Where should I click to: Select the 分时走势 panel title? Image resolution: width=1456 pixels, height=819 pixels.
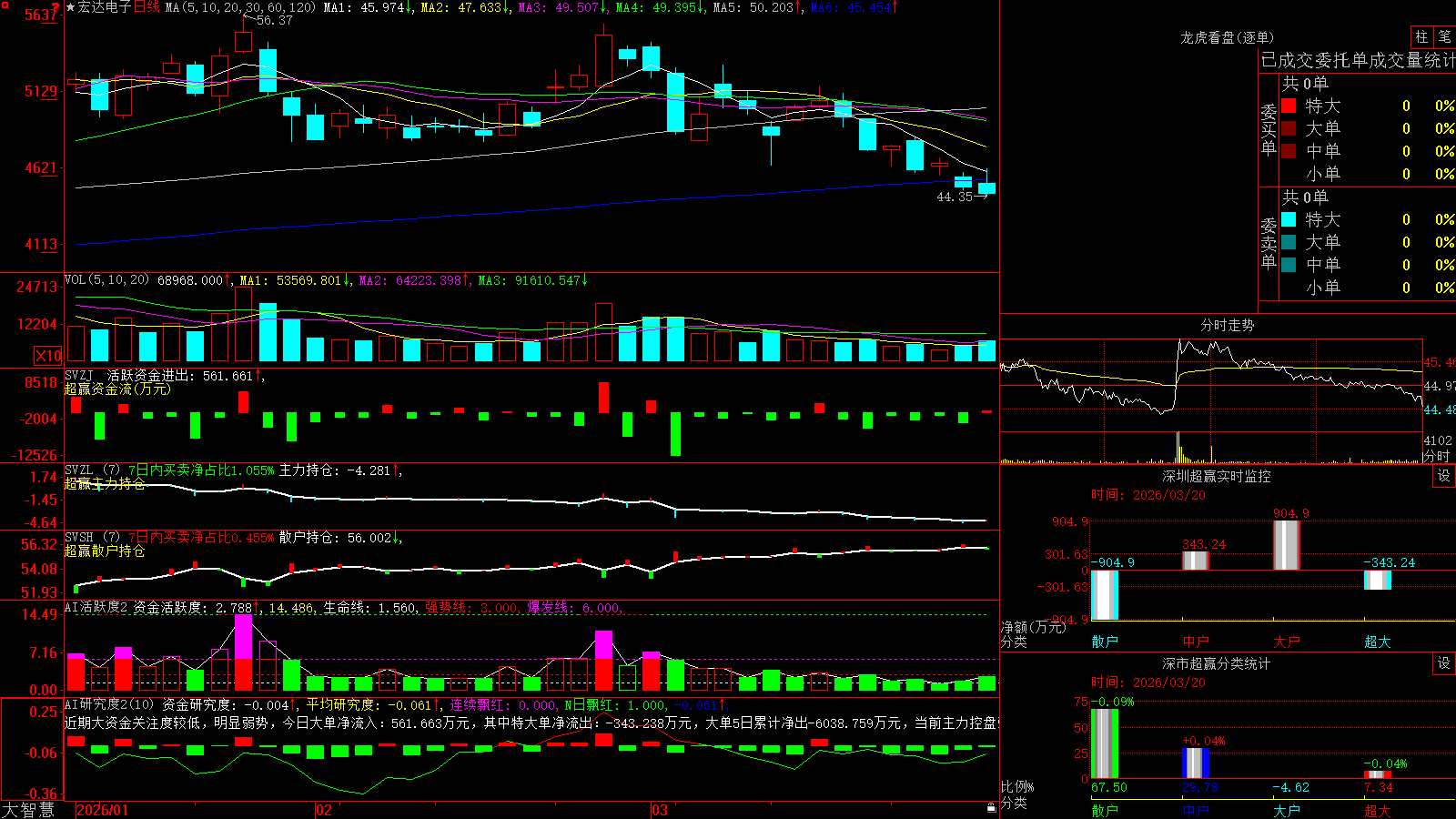[1227, 325]
